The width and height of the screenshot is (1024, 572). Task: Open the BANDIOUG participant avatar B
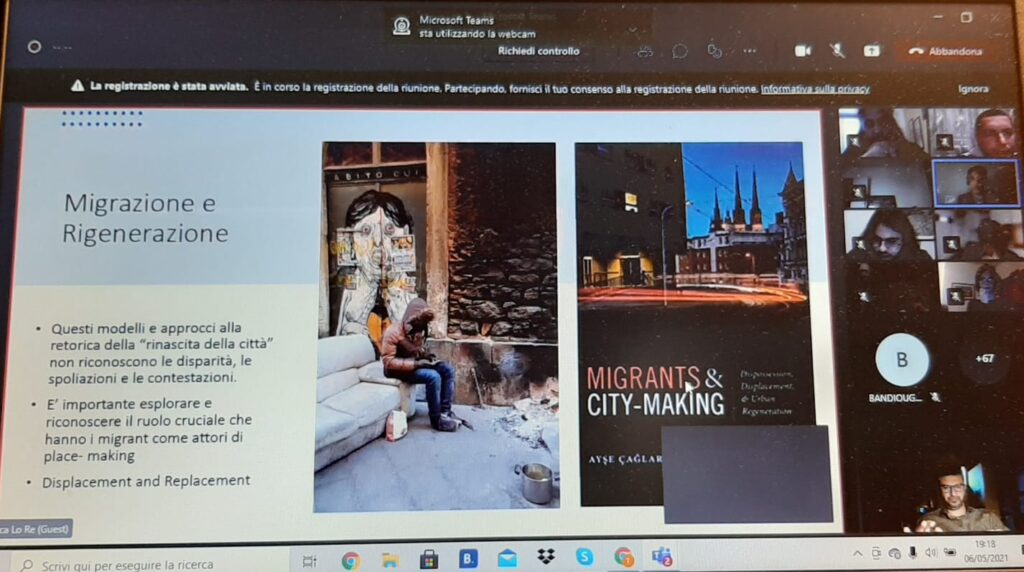(x=901, y=360)
